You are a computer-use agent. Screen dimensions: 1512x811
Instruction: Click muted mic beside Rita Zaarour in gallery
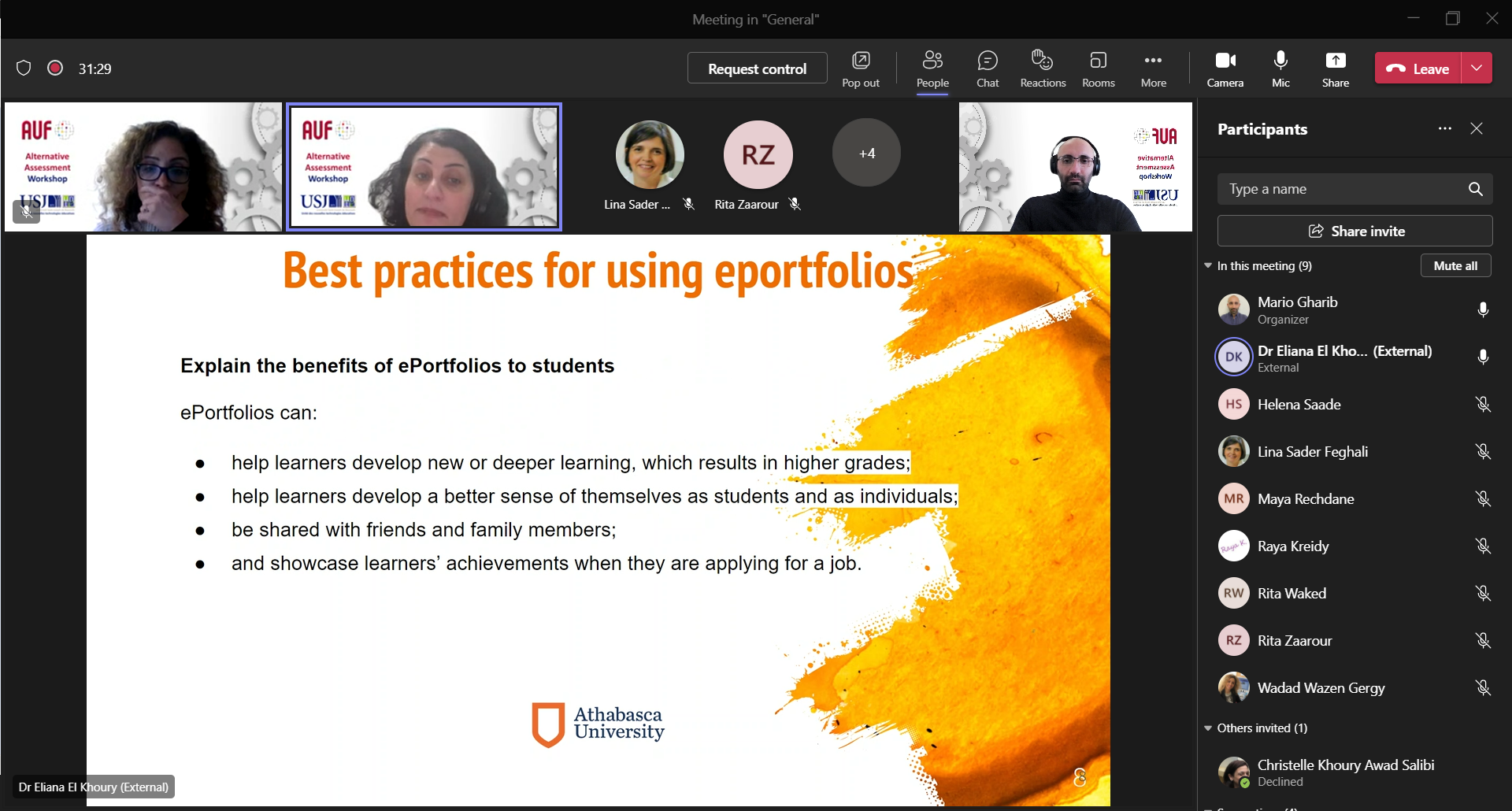(795, 204)
